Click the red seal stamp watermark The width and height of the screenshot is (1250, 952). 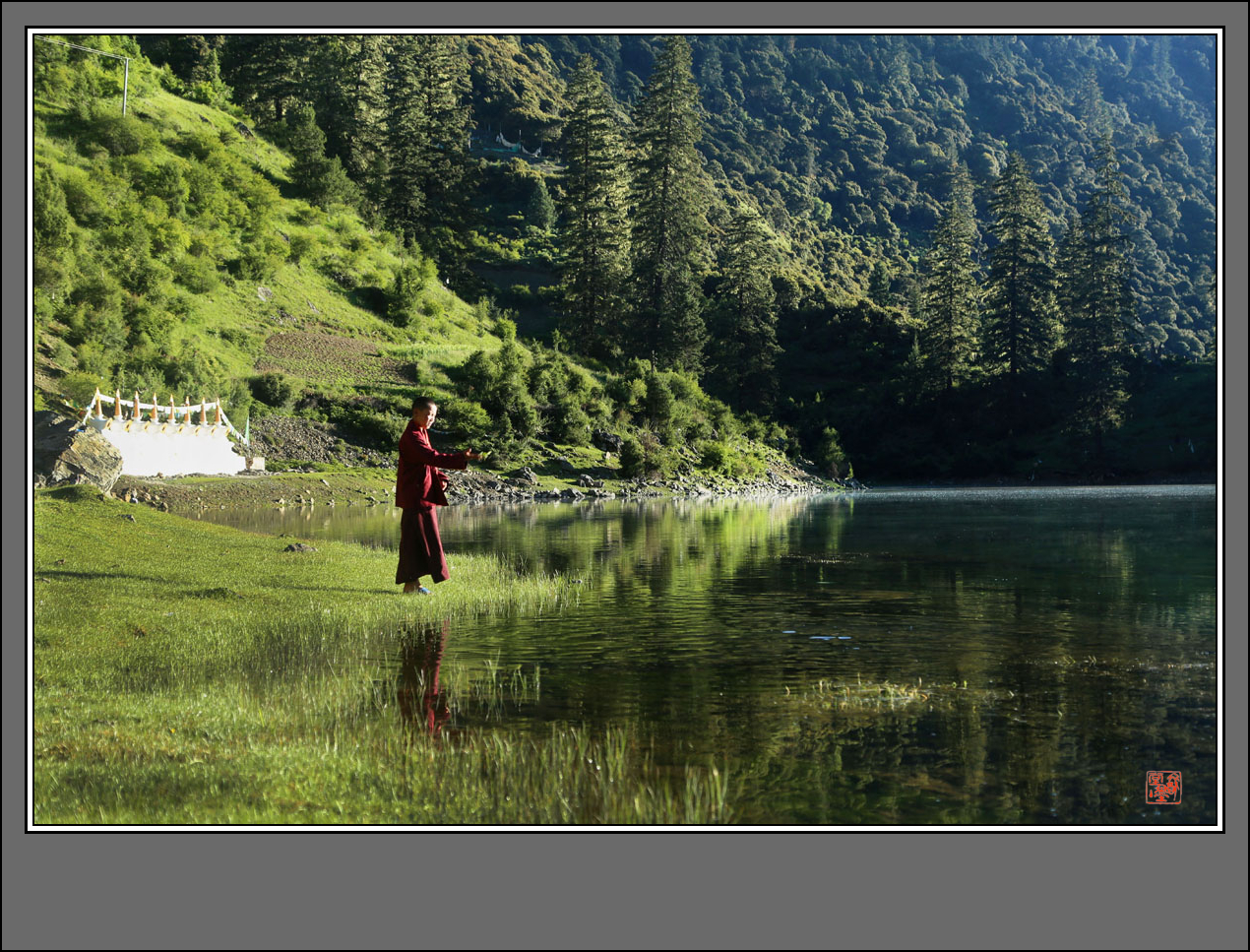[1163, 788]
